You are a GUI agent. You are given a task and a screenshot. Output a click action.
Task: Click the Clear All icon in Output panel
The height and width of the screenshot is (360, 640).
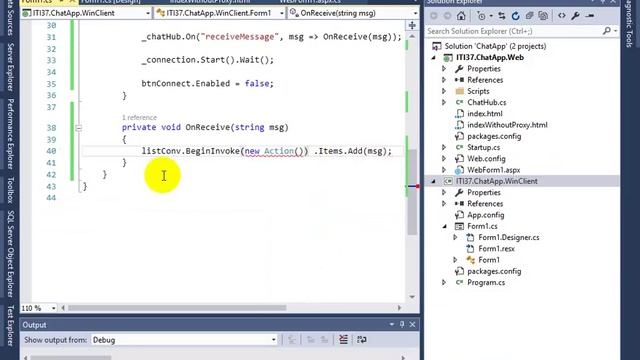pos(343,340)
